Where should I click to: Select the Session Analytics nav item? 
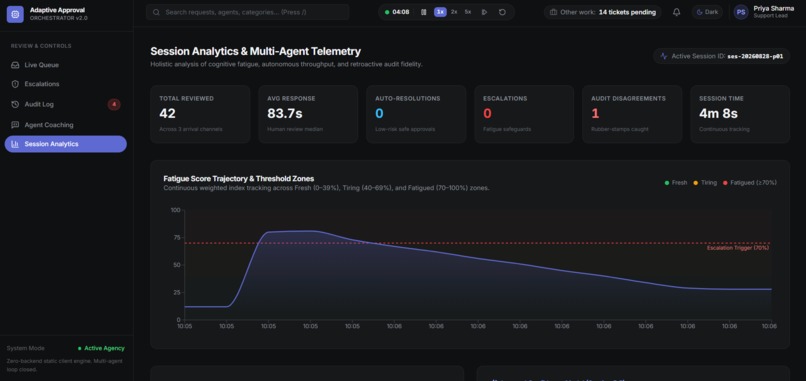pyautogui.click(x=66, y=144)
